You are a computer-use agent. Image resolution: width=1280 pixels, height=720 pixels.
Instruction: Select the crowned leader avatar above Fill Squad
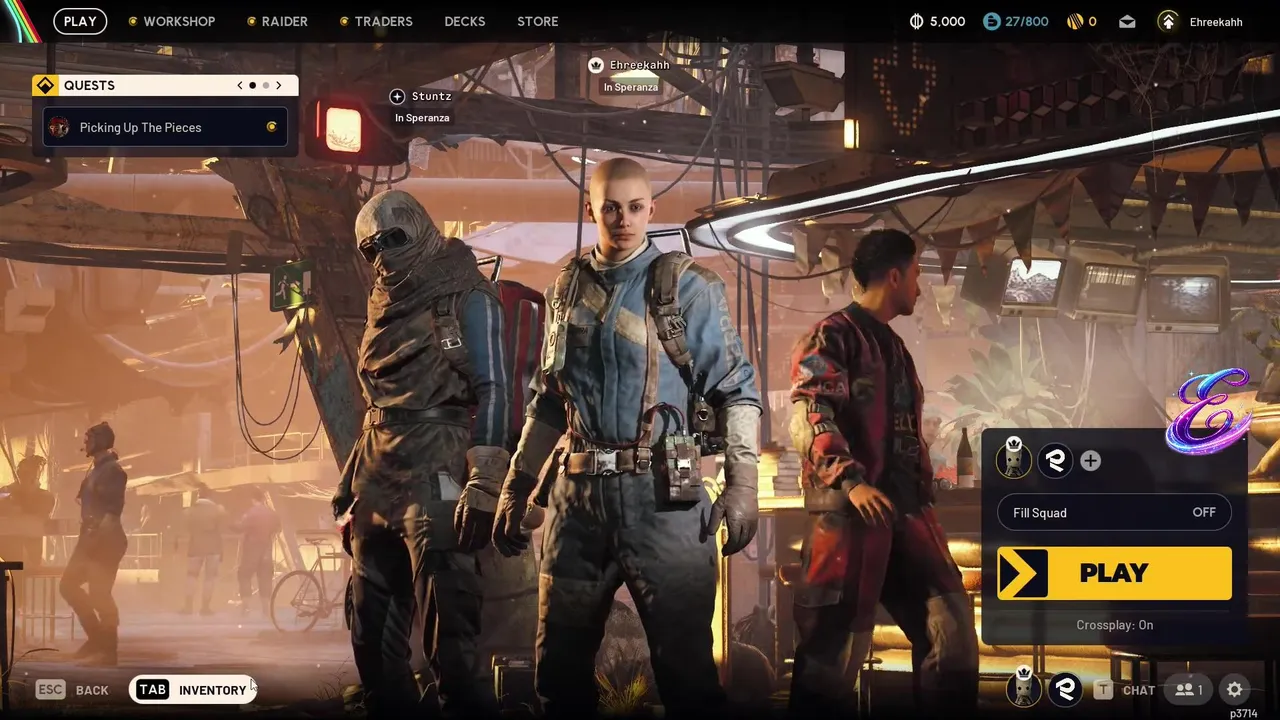(1014, 459)
